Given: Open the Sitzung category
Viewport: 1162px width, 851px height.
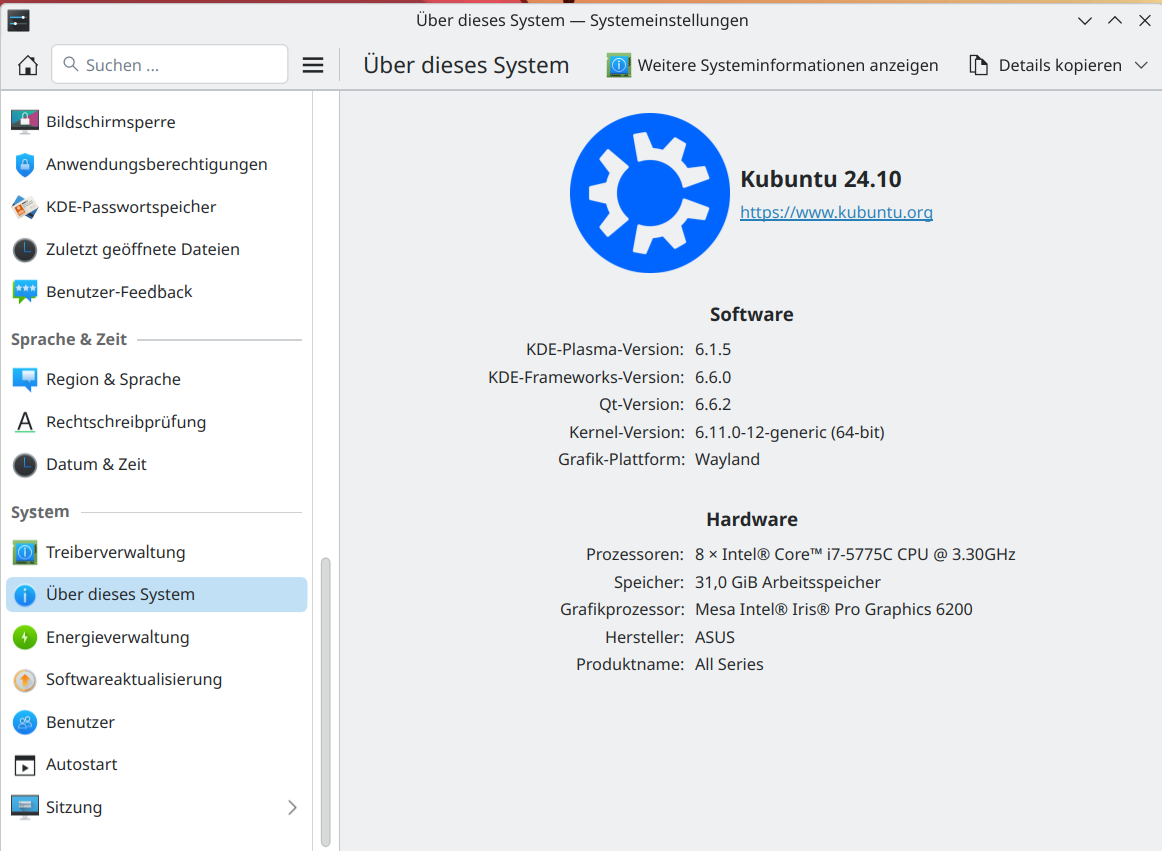Looking at the screenshot, I should pyautogui.click(x=156, y=807).
